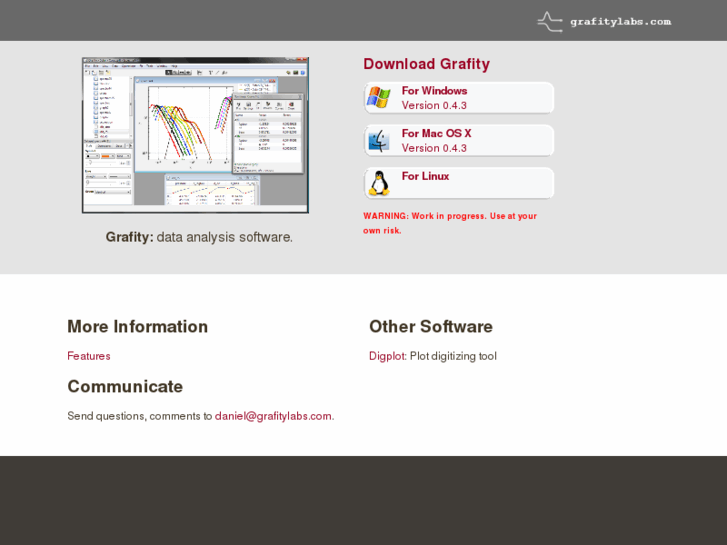
Task: Click the Mac OS X 'Version 0.4.3' text
Action: click(x=434, y=148)
